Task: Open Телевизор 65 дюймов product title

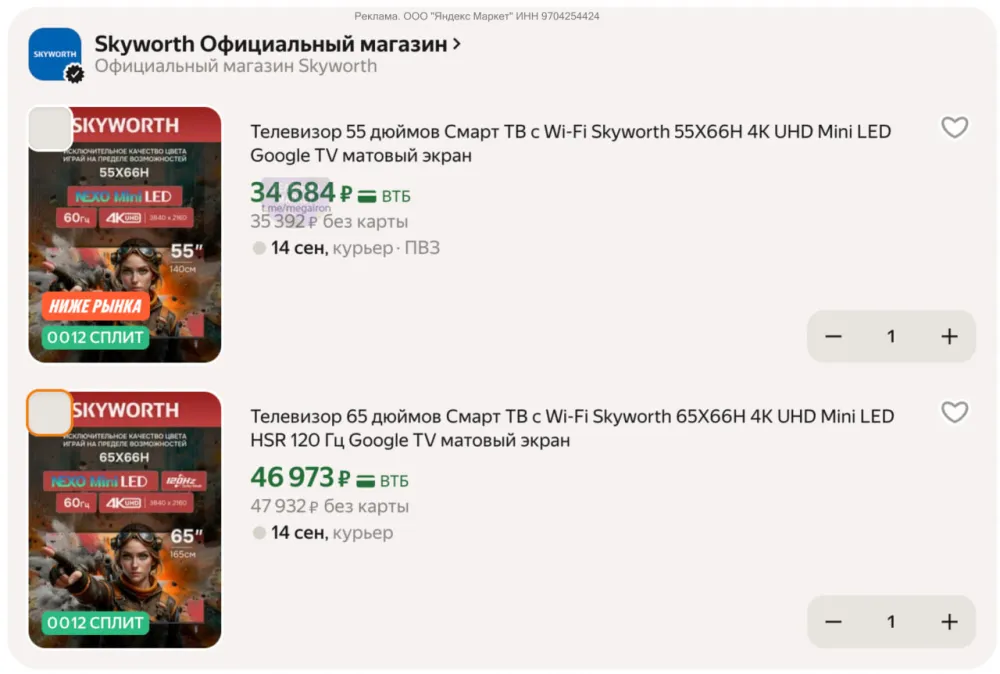Action: (x=572, y=429)
